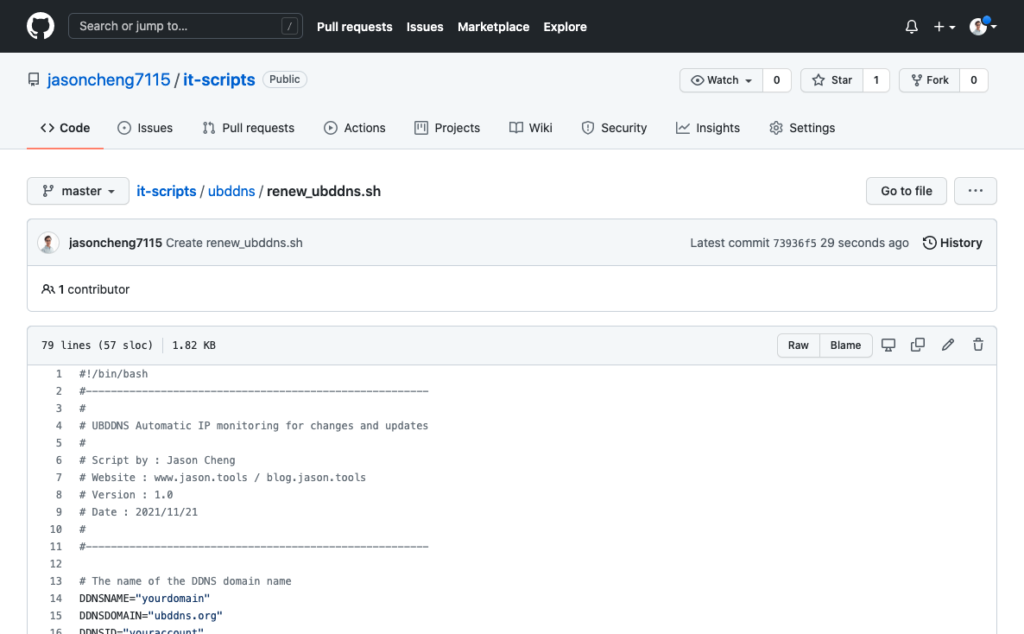View star count of 1
The image size is (1024, 634).
876,80
